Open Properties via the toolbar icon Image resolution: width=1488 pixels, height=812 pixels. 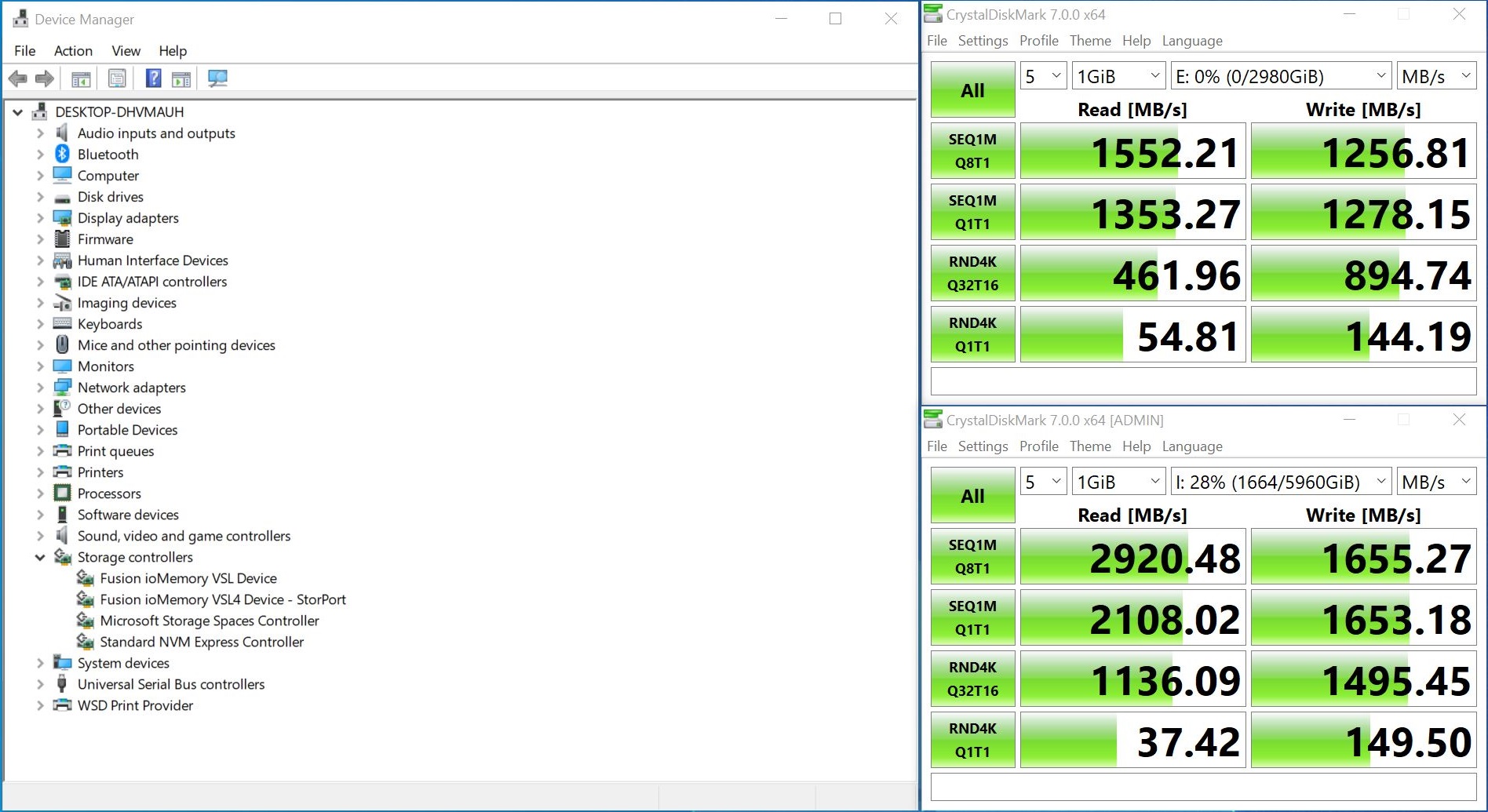coord(117,78)
